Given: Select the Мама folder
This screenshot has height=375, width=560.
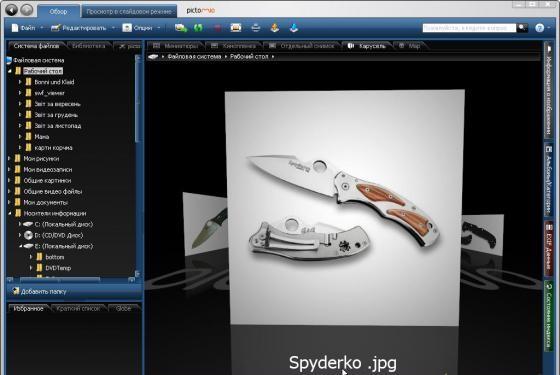Looking at the screenshot, I should 41,136.
